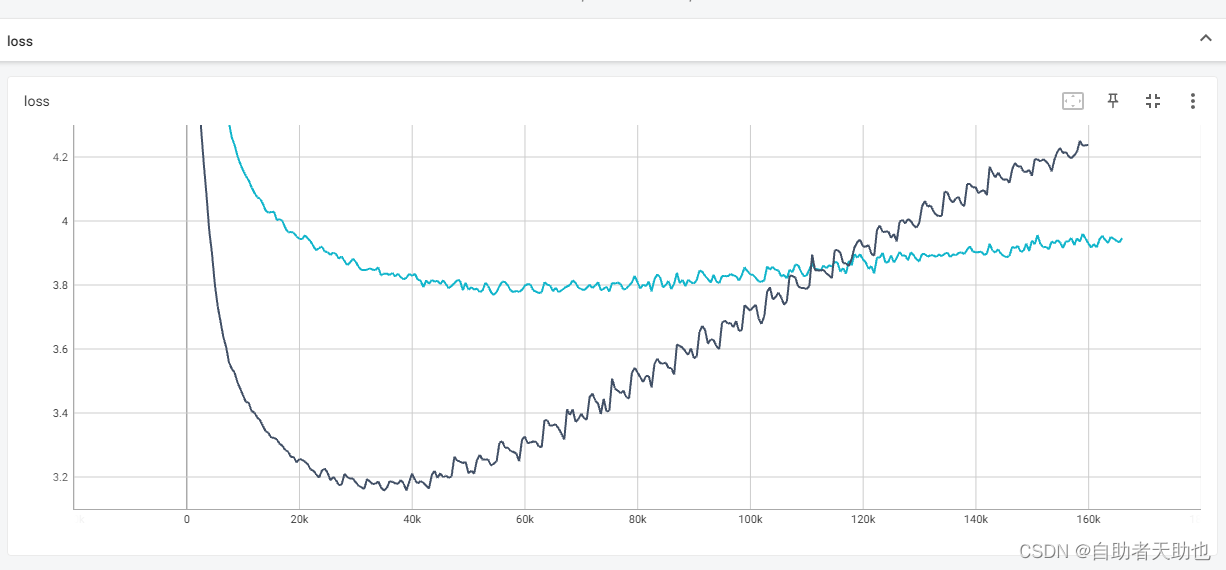Click the 160k x-axis tick label
The width and height of the screenshot is (1226, 570).
click(1088, 520)
